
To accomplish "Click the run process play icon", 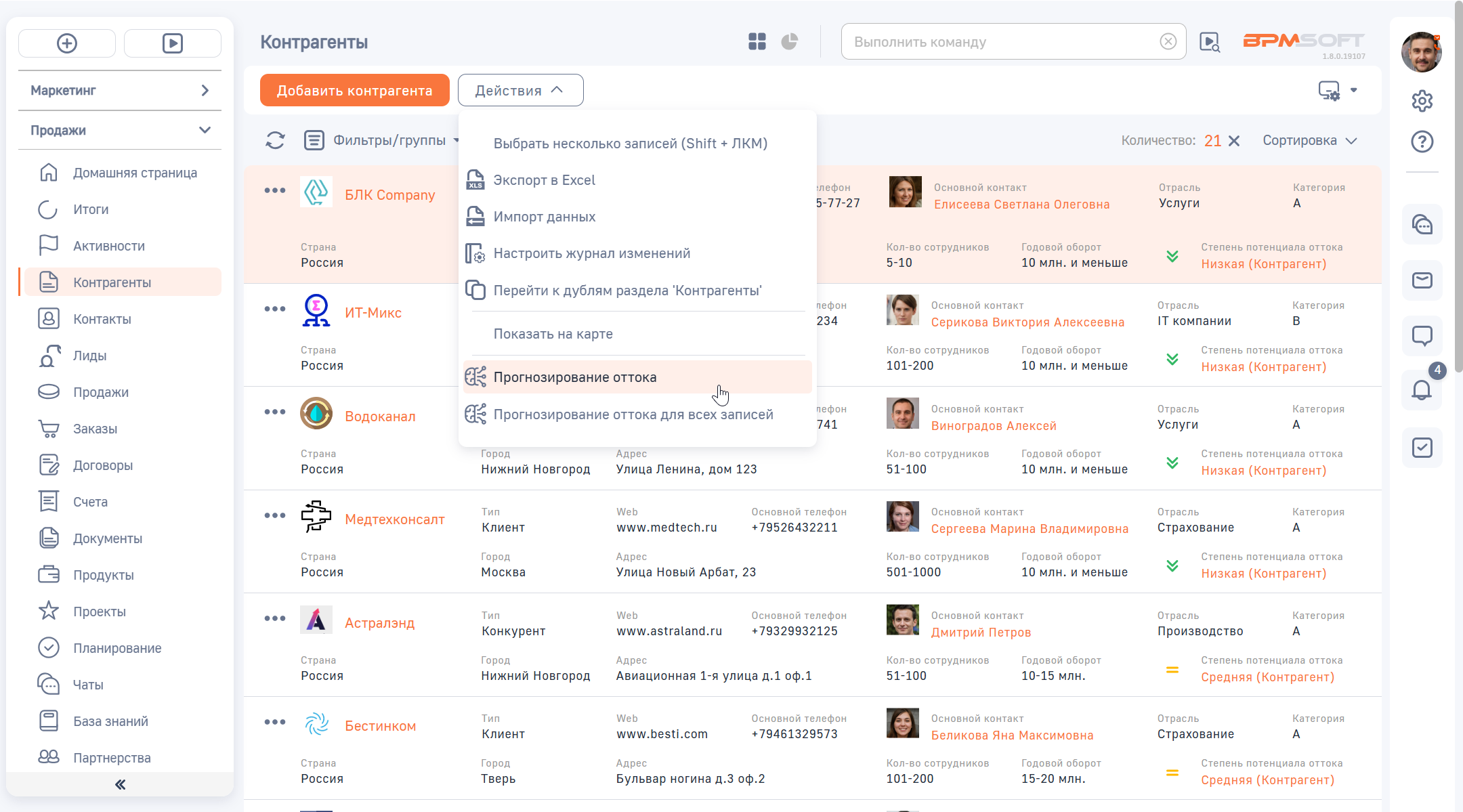I will [x=173, y=43].
